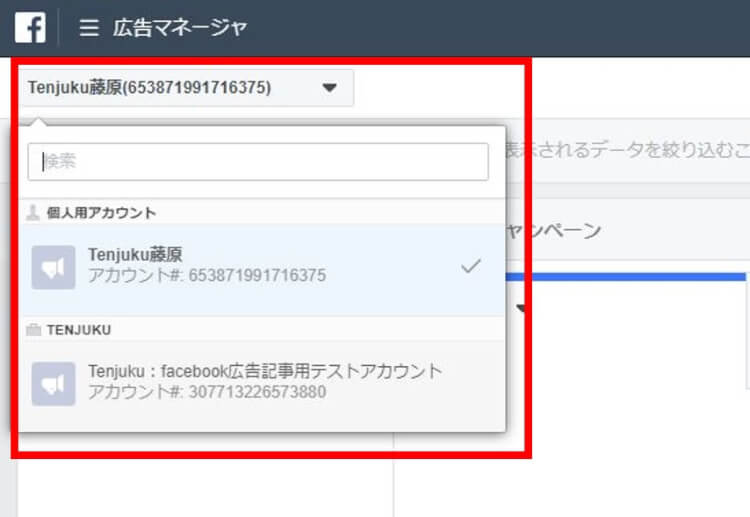Open the Tenjuku藤原(653871991716375) account dropdown
Viewport: 750px width, 517px height.
tap(186, 88)
